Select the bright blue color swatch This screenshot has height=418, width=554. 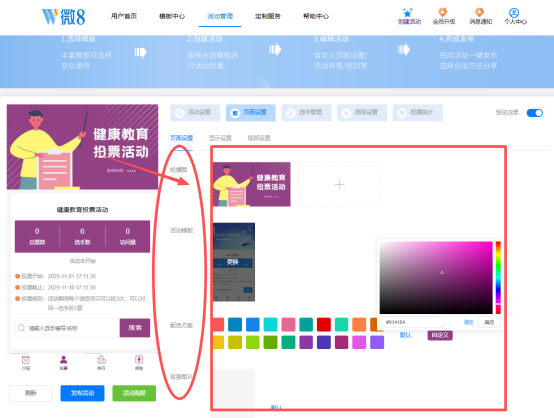click(253, 324)
